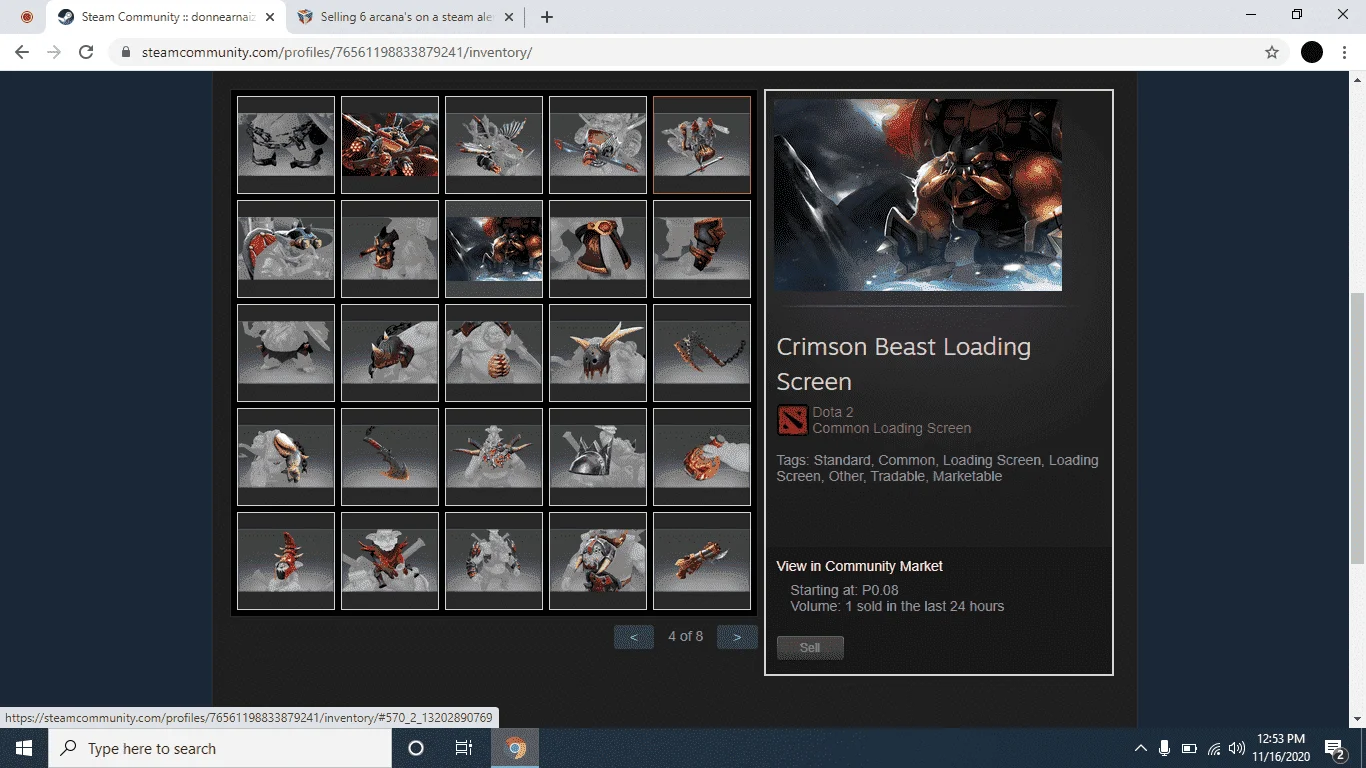Select the bandaged arm with chain item
The height and width of the screenshot is (768, 1366).
286,457
